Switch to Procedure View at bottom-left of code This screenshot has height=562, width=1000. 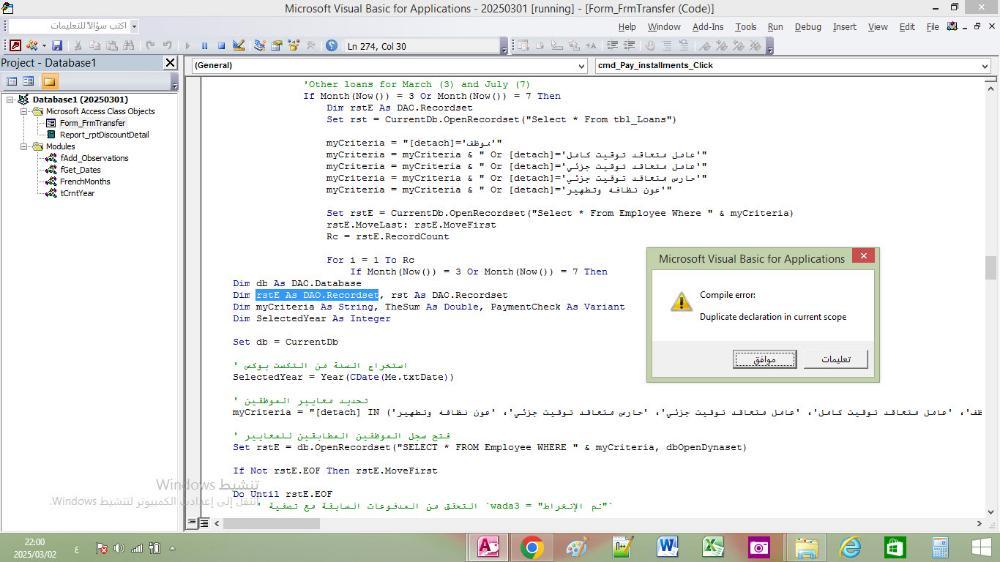192,523
